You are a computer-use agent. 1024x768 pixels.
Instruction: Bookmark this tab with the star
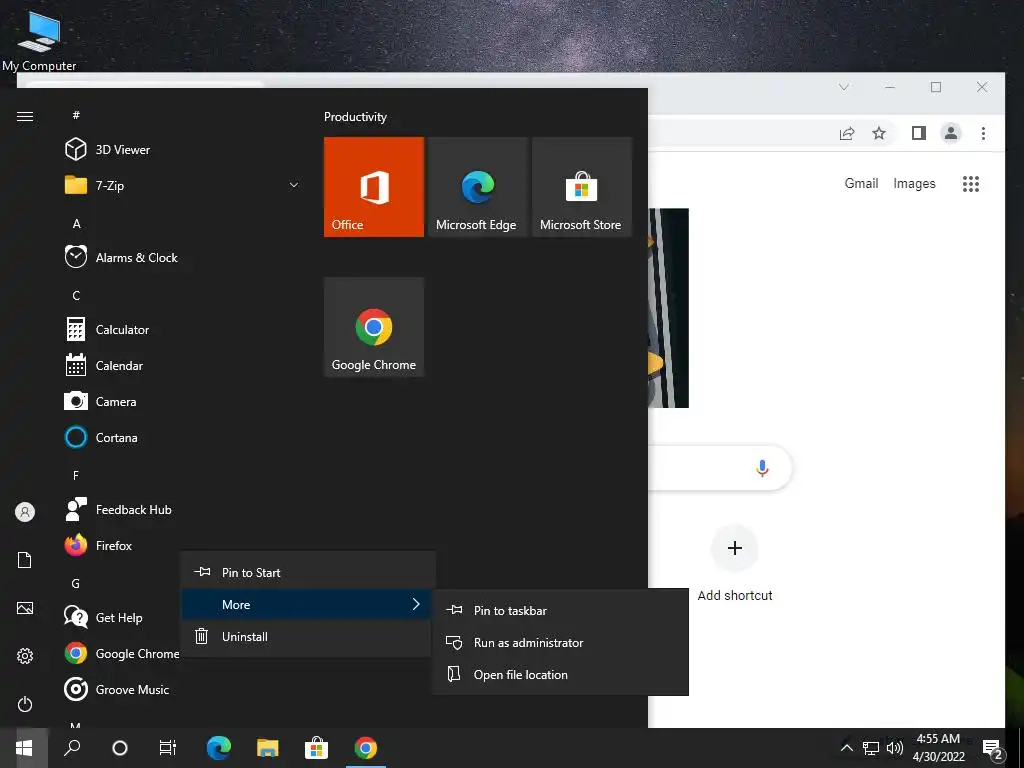click(x=879, y=133)
